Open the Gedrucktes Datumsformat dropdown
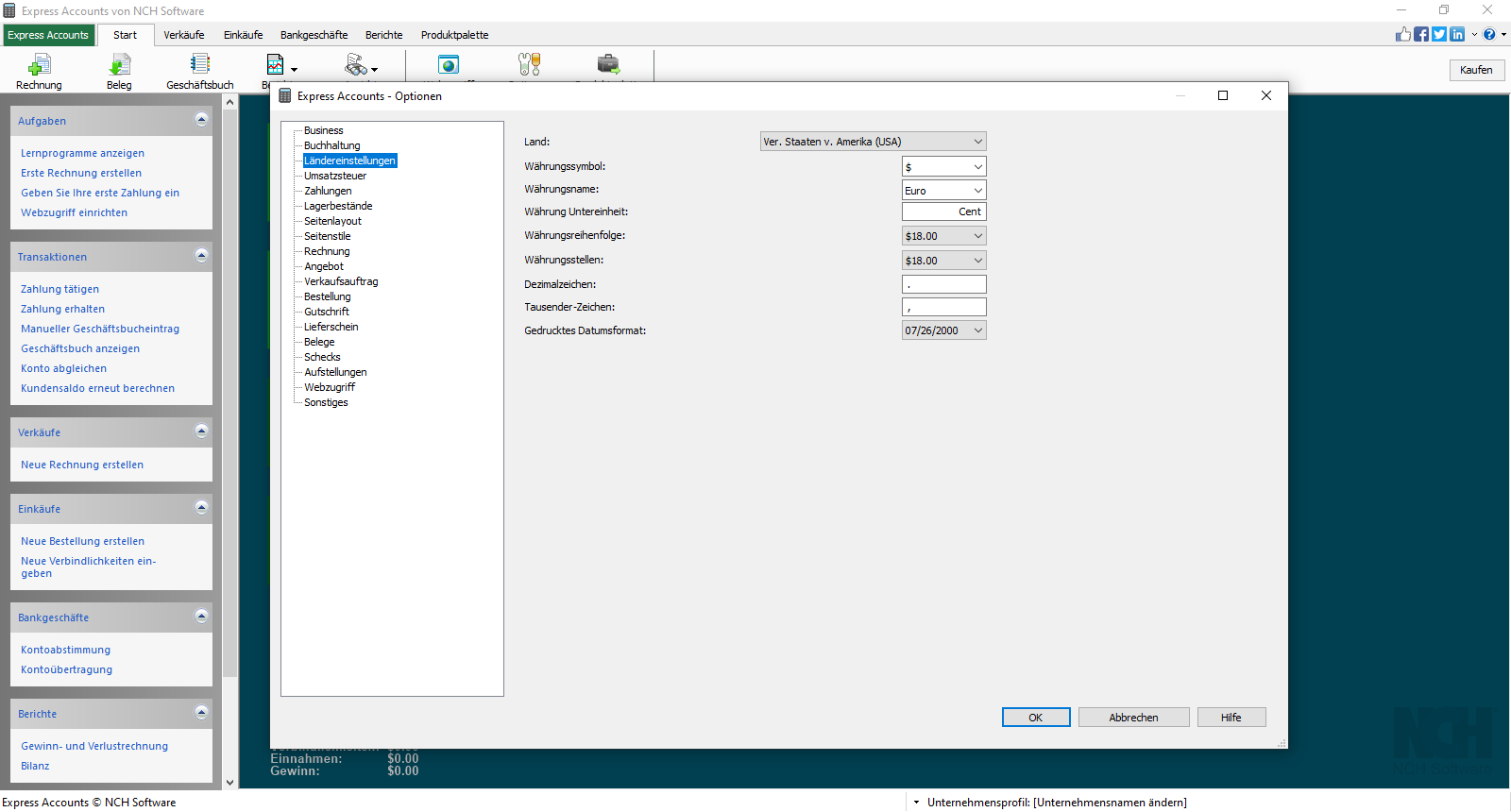 pyautogui.click(x=944, y=330)
